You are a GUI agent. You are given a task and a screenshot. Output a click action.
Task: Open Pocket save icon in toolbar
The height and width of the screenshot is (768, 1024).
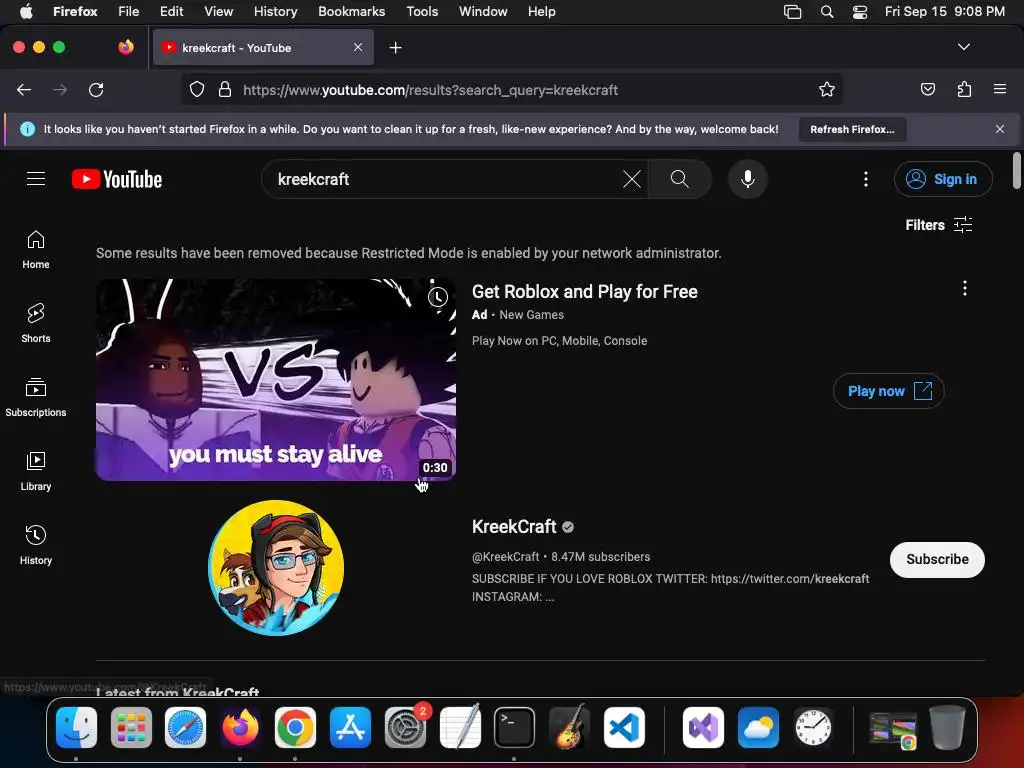[927, 89]
